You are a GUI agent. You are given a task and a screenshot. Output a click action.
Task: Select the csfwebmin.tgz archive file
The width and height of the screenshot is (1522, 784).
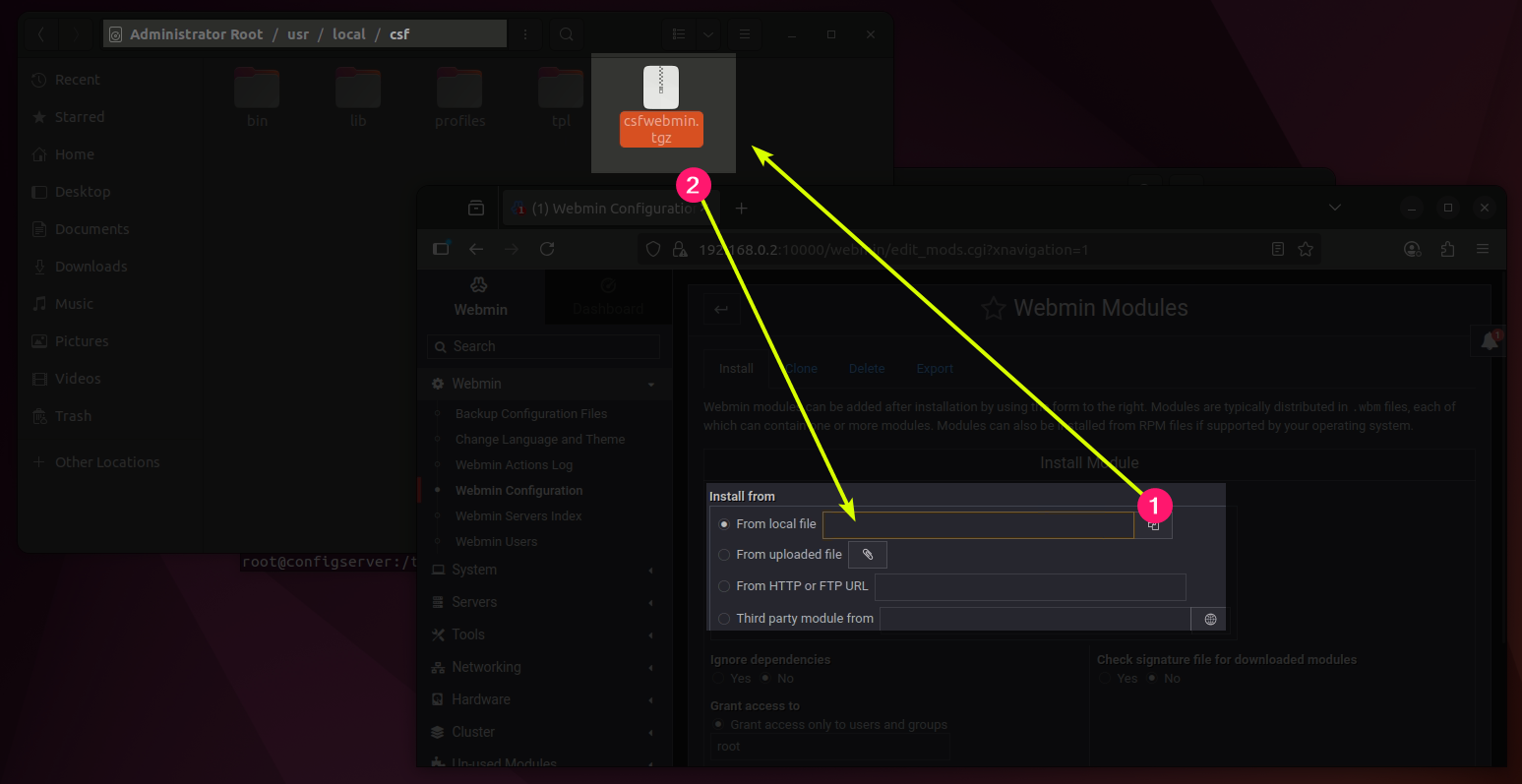pyautogui.click(x=661, y=103)
